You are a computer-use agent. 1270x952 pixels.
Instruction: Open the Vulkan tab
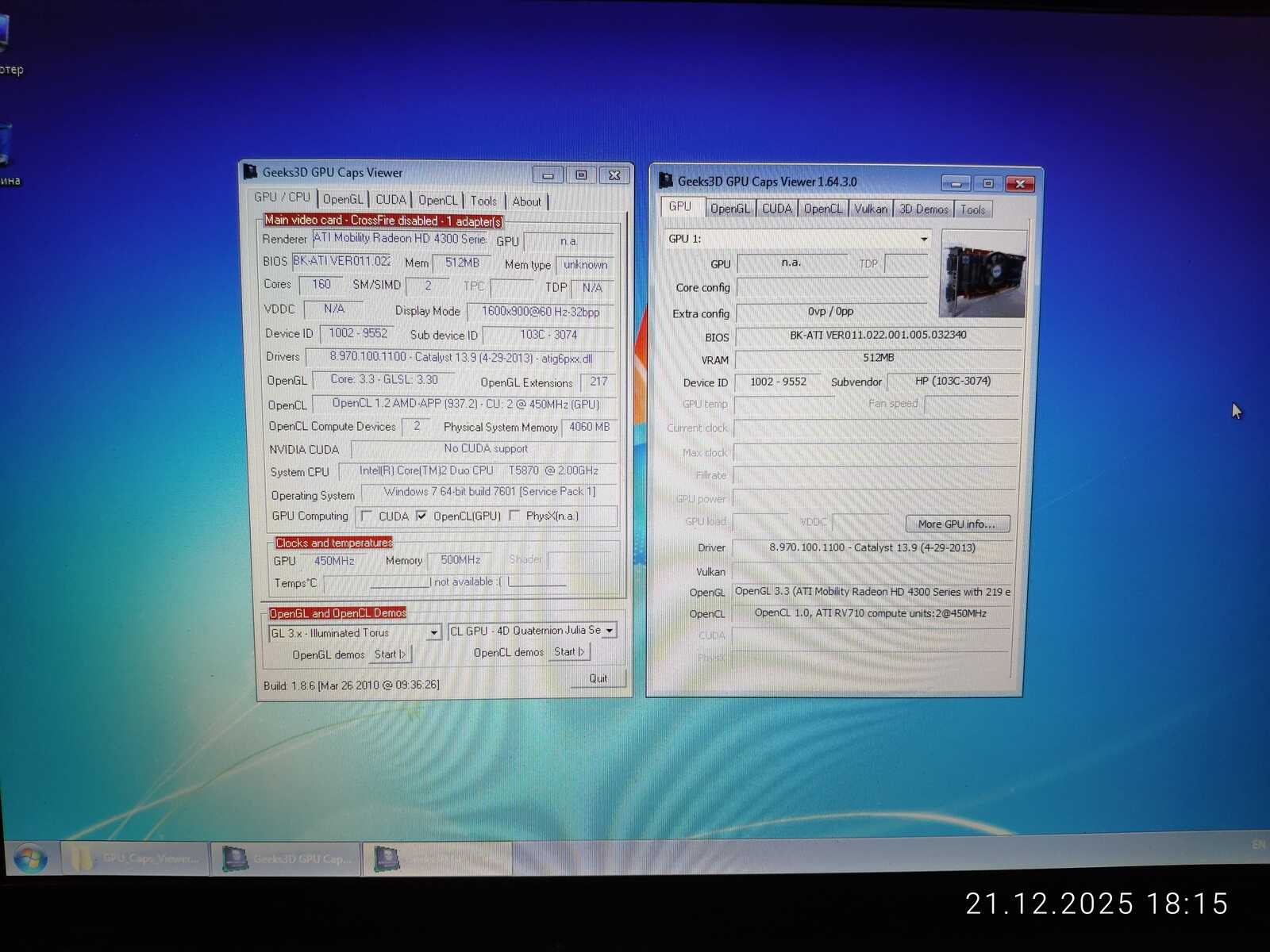point(871,209)
